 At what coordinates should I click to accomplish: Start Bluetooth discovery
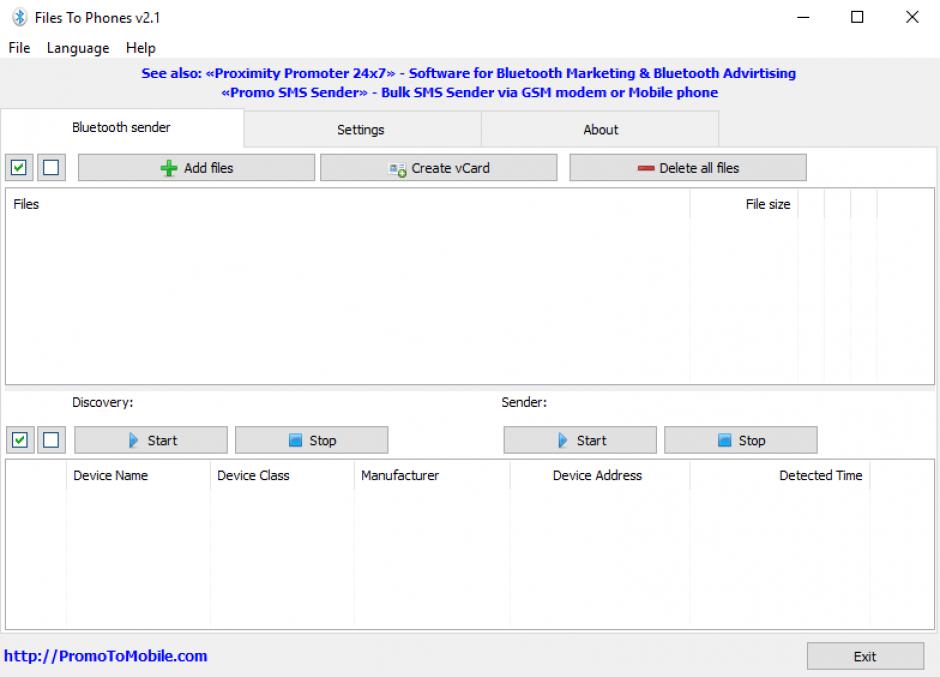point(151,440)
